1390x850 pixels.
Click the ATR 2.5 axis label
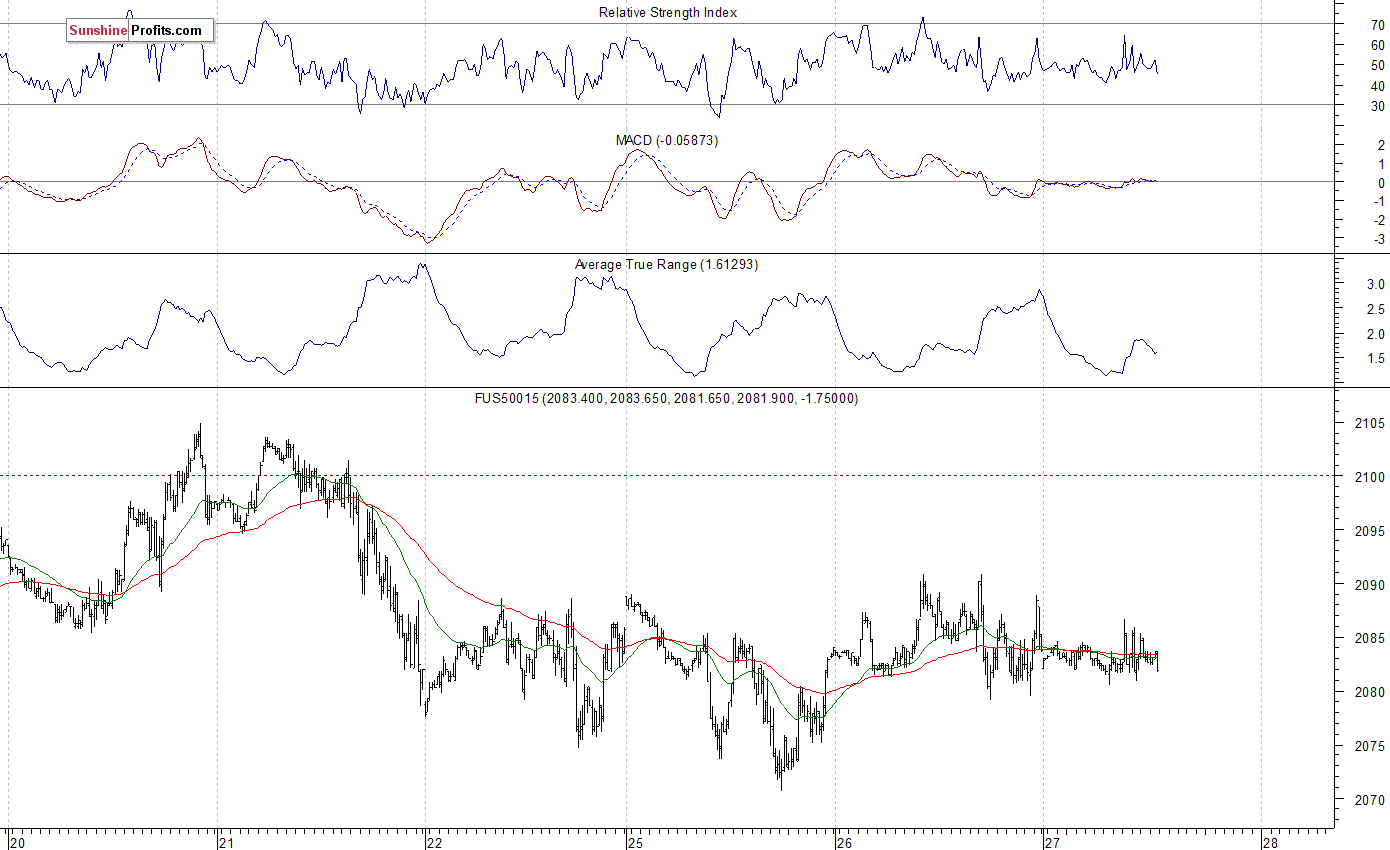[x=1375, y=310]
